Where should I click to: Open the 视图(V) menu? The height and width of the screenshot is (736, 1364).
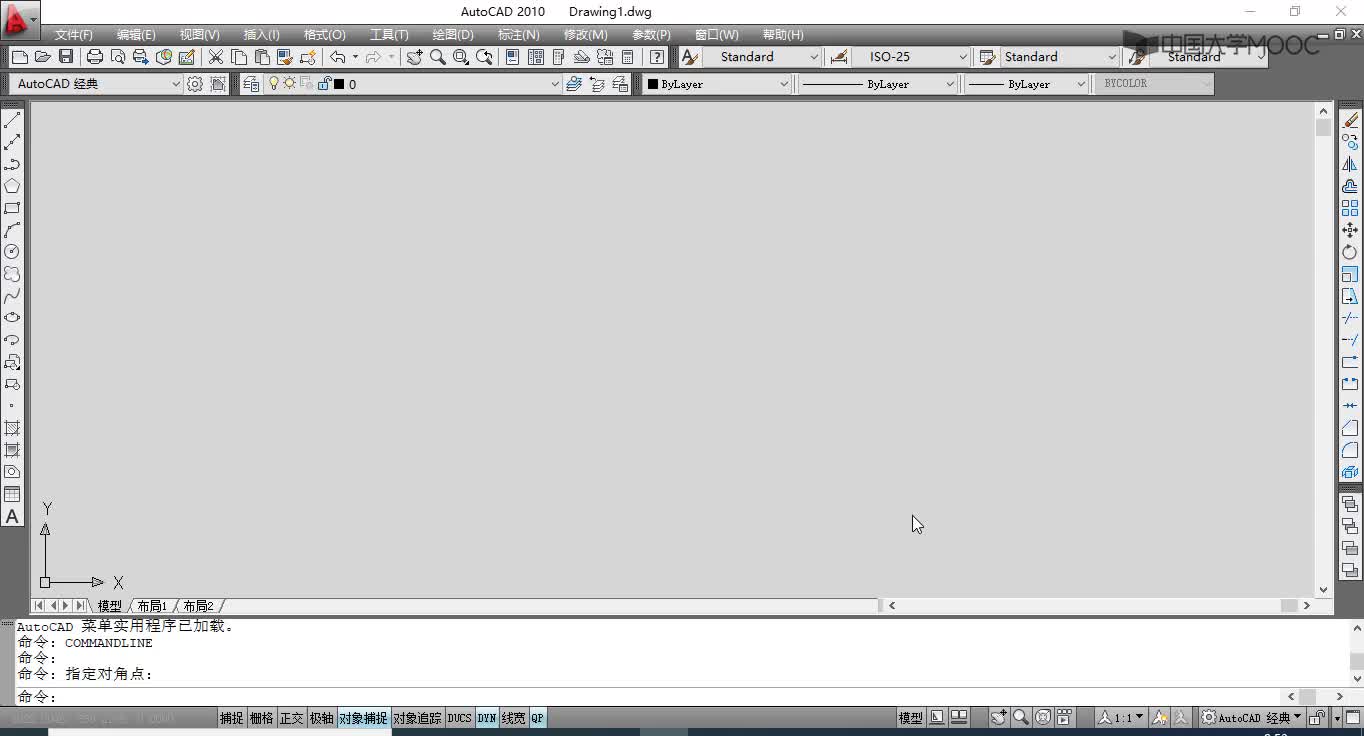[199, 35]
